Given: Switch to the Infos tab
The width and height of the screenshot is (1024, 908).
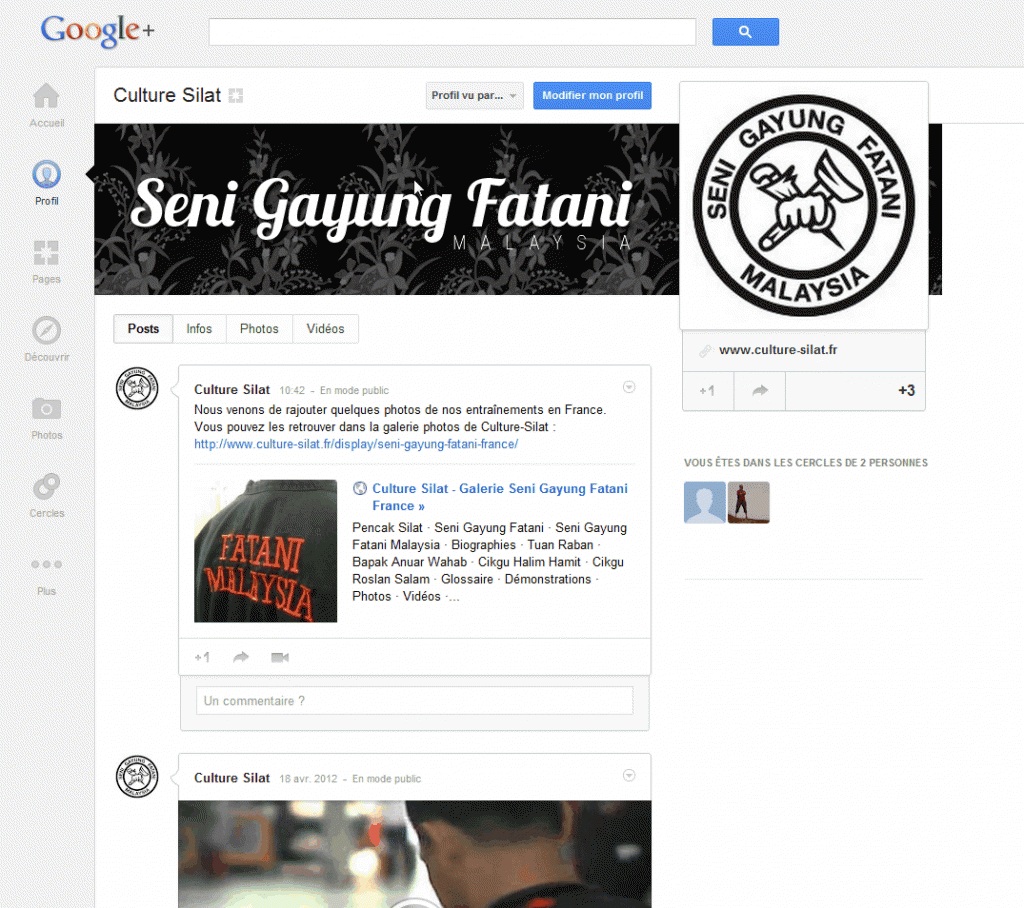Looking at the screenshot, I should tap(199, 329).
